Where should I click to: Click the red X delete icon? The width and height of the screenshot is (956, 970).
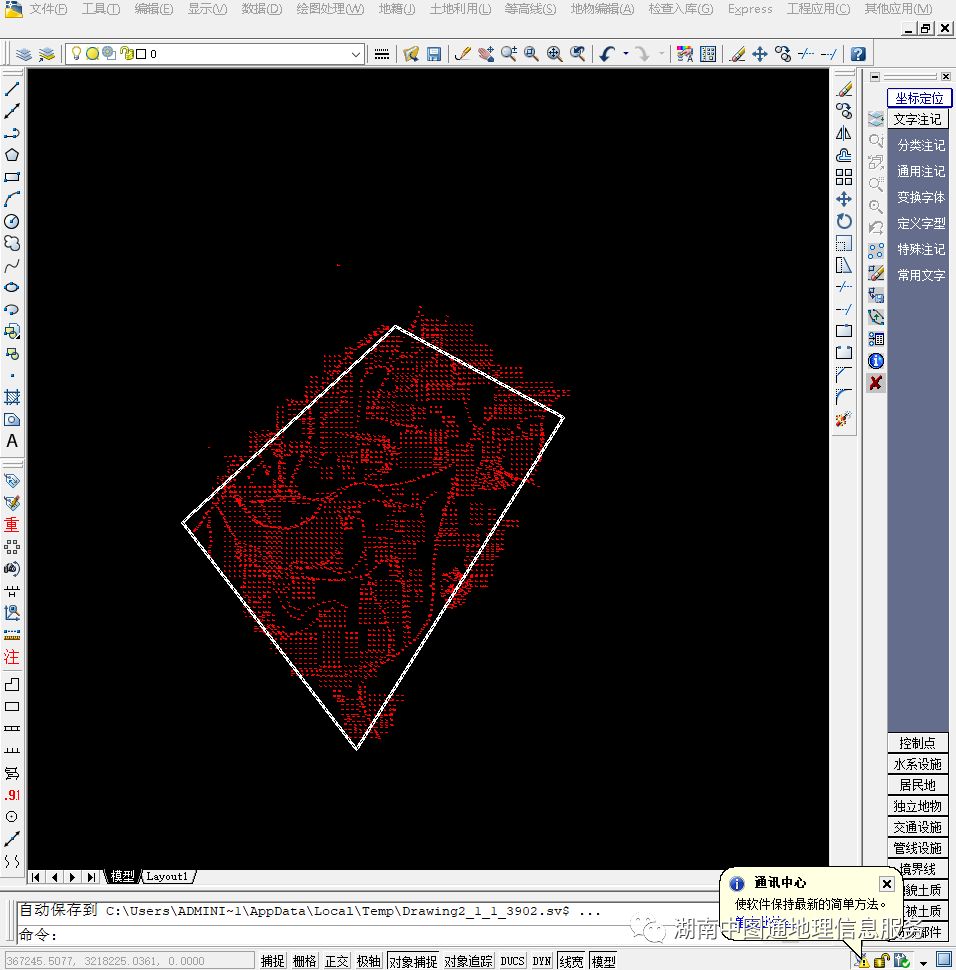pos(876,383)
